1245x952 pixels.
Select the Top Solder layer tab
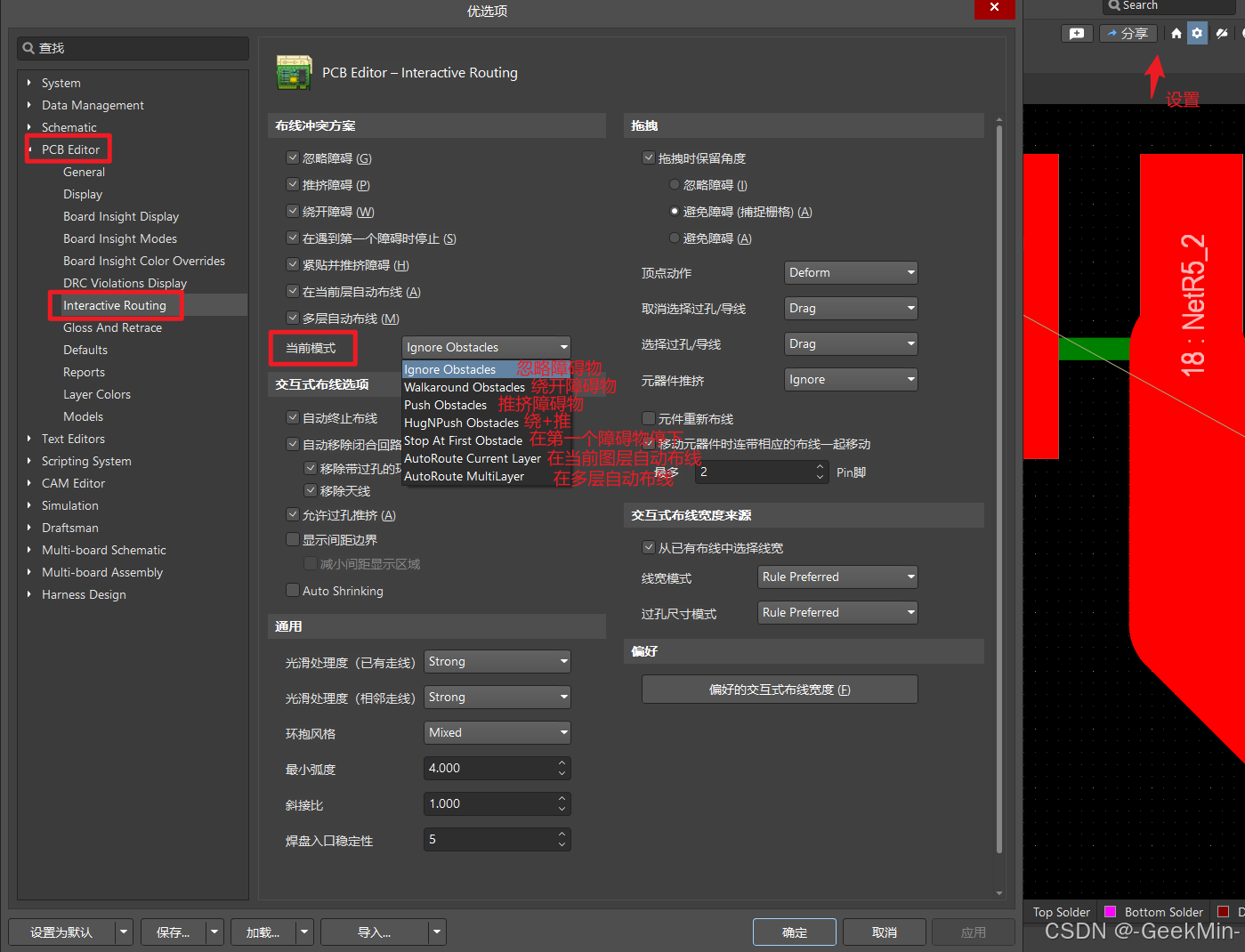pos(1061,912)
